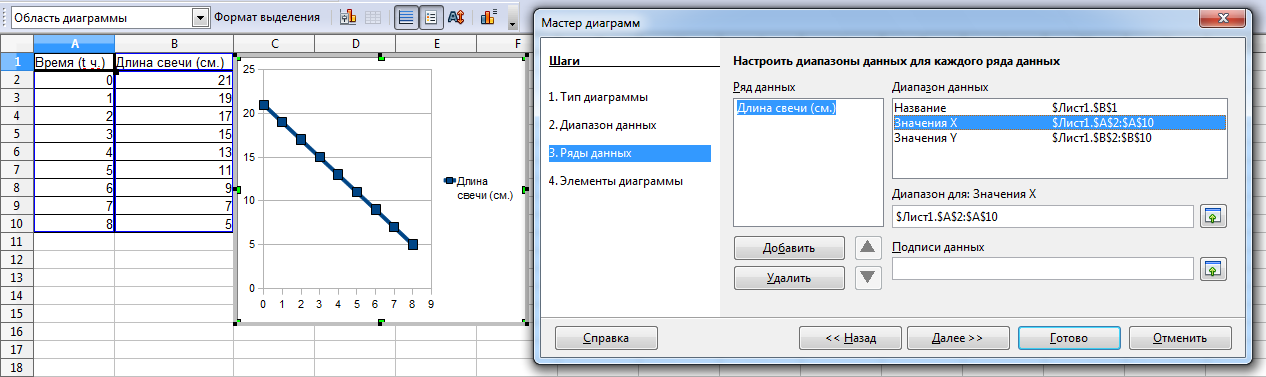
Task: Click the Добавить button
Action: 789,247
